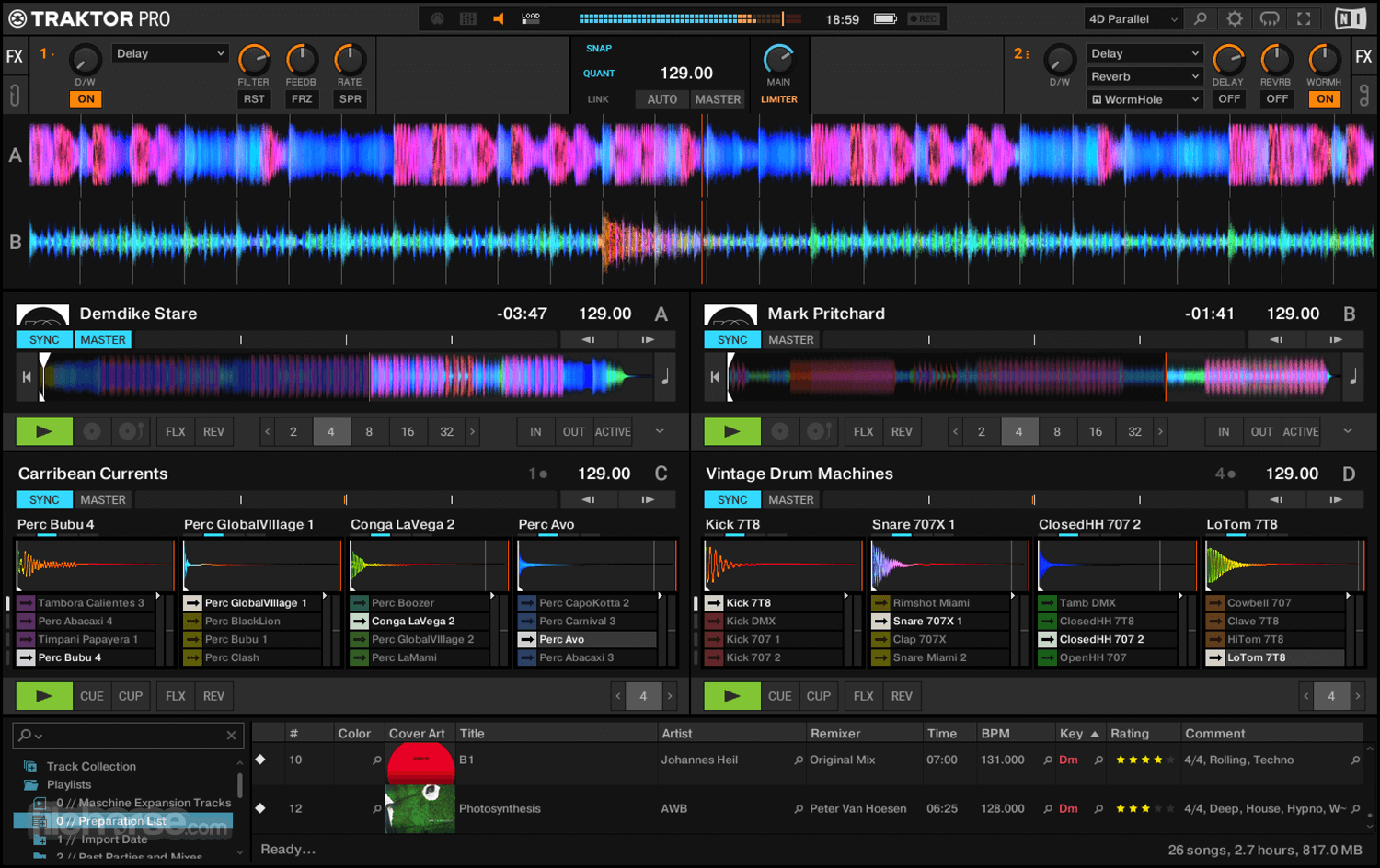This screenshot has width=1380, height=868.
Task: Select Playlists in browser tree
Action: coord(69,784)
